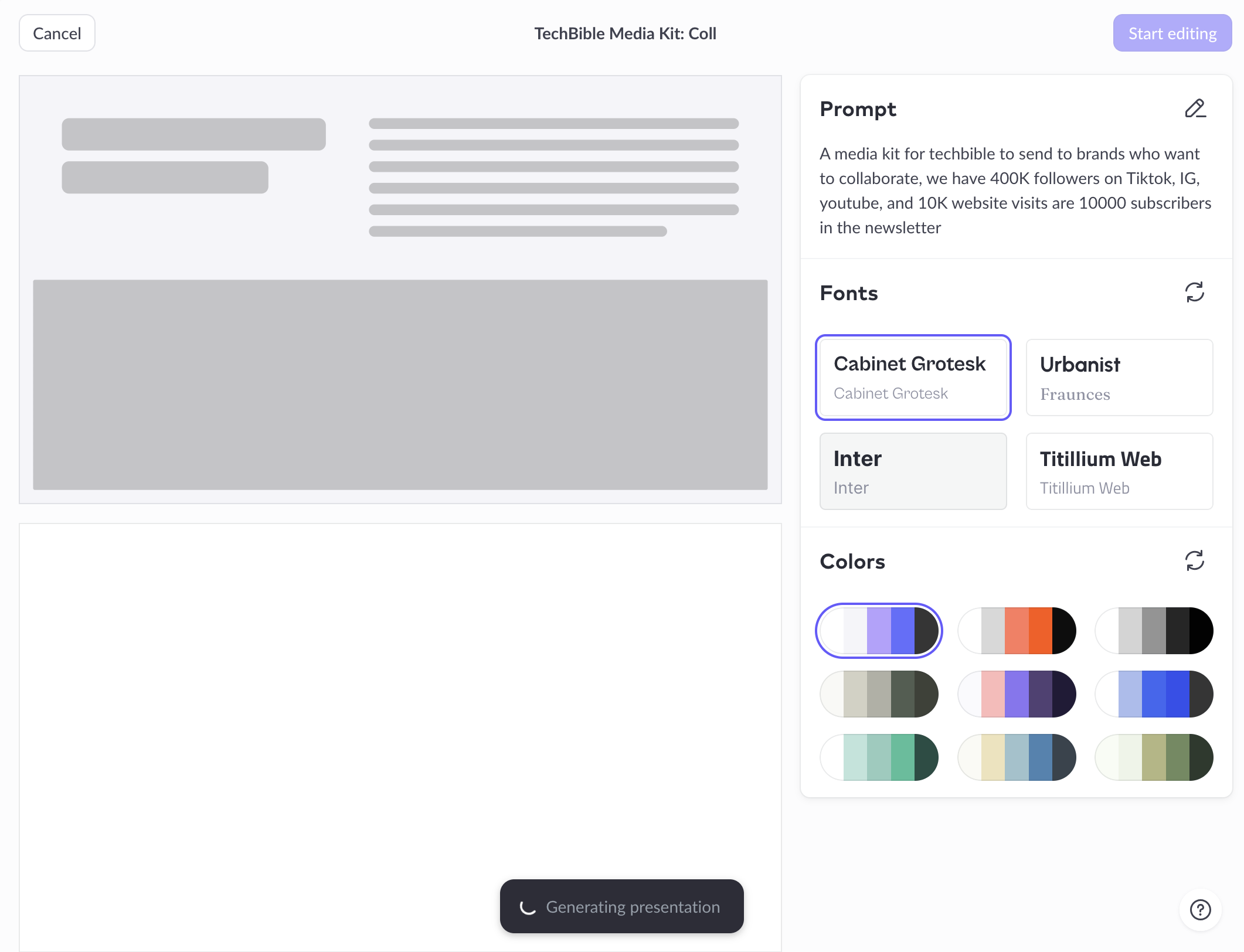Viewport: 1244px width, 952px height.
Task: Click the Start editing button
Action: coord(1172,33)
